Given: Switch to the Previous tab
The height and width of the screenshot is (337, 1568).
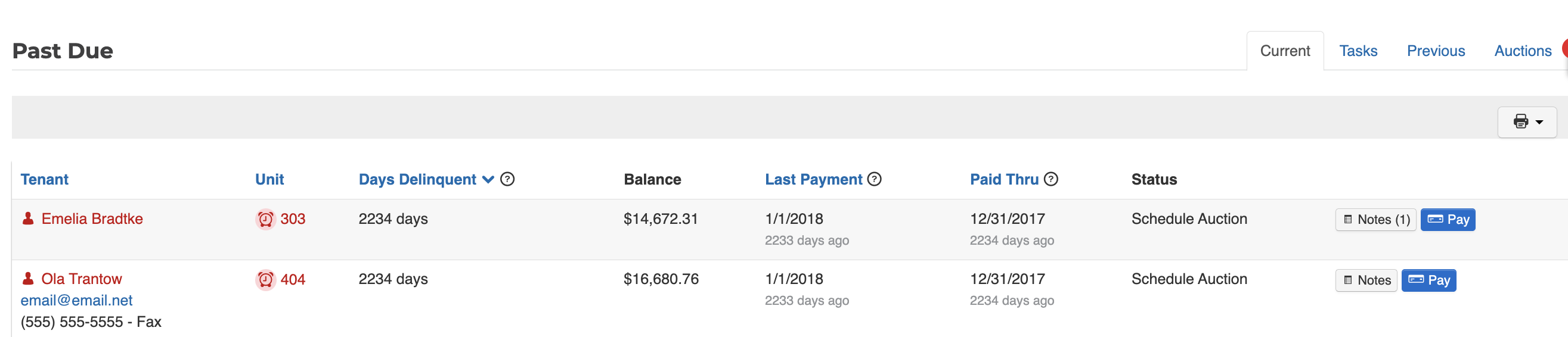Looking at the screenshot, I should pyautogui.click(x=1435, y=51).
